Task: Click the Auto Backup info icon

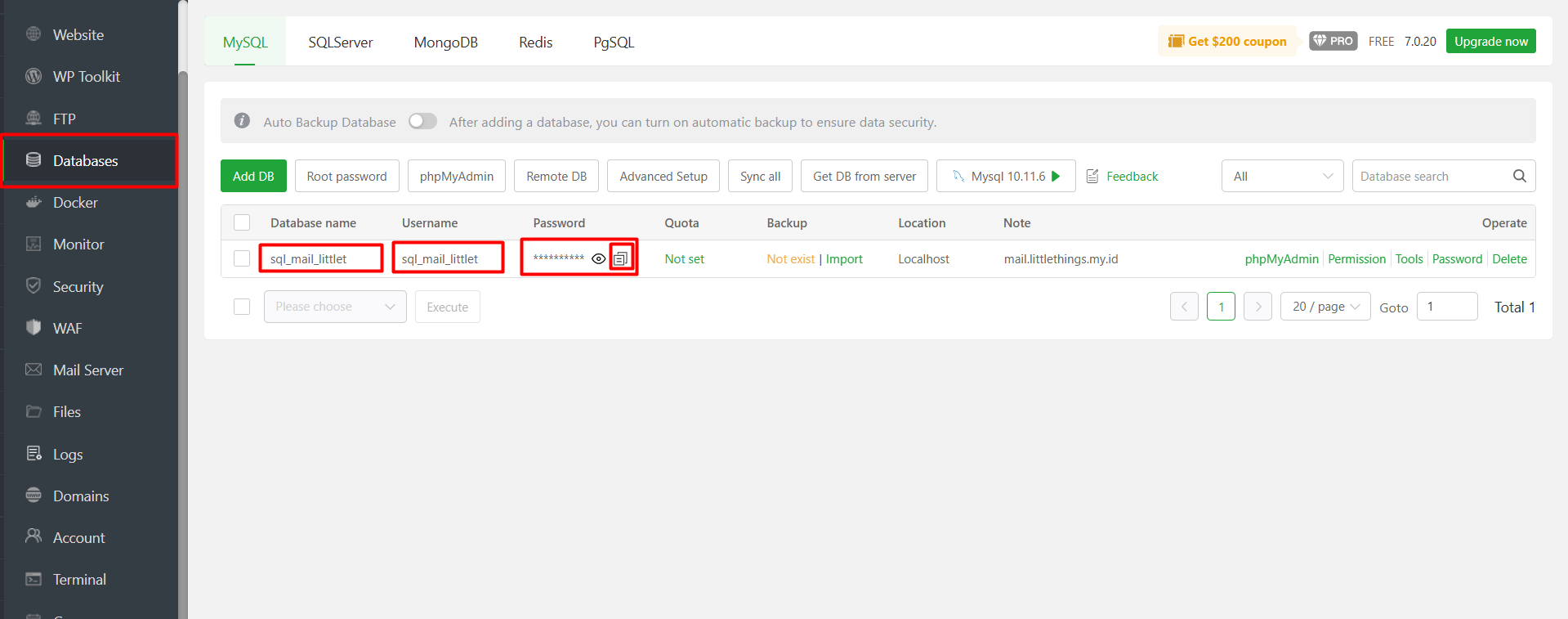Action: [242, 121]
